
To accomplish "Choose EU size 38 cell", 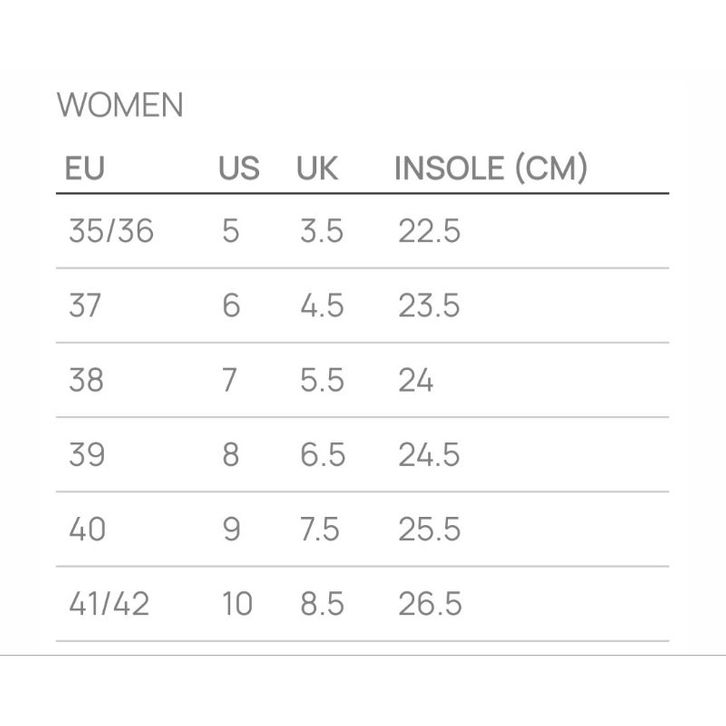I will click(86, 380).
